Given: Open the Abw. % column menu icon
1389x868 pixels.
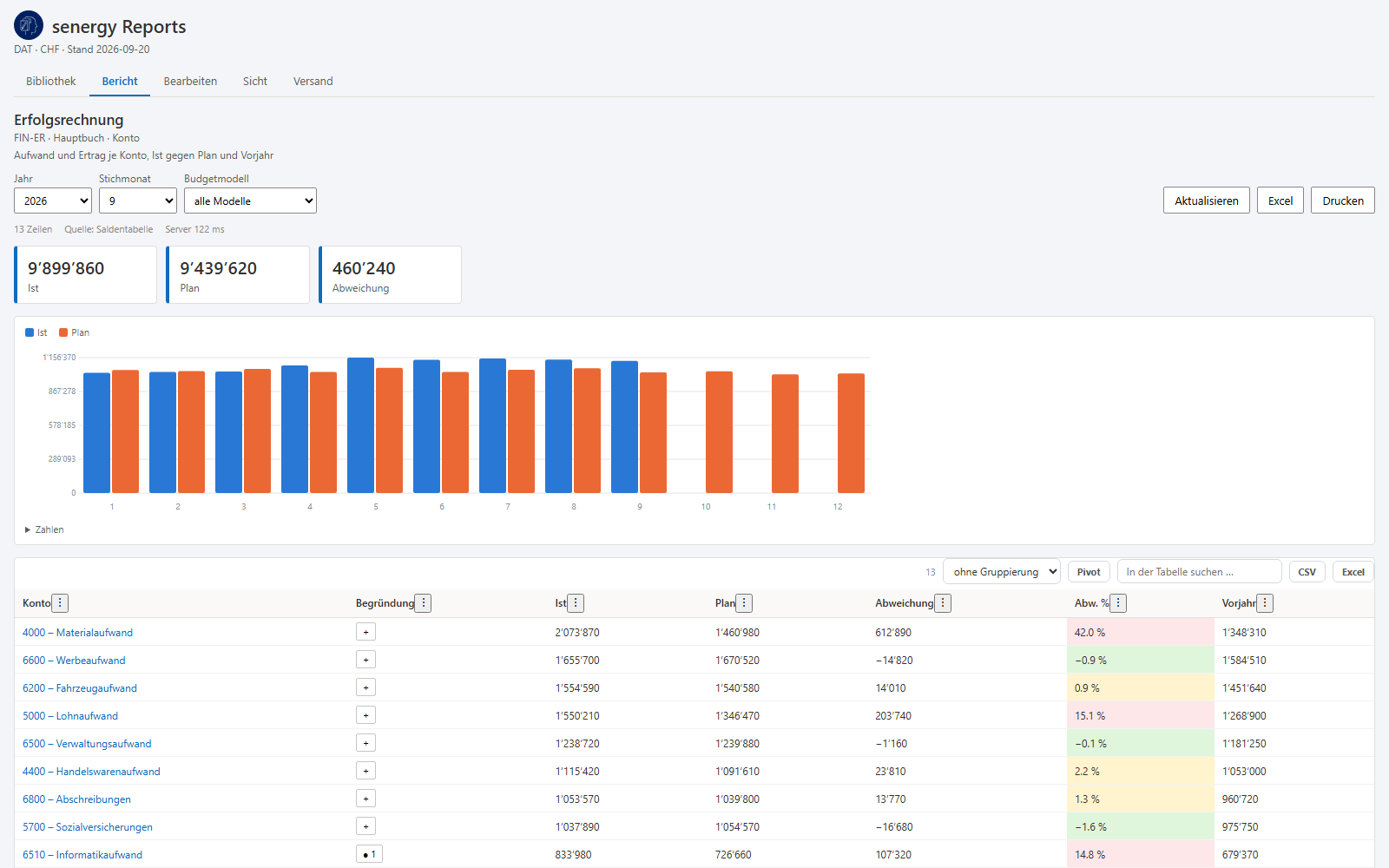Looking at the screenshot, I should tap(1118, 603).
